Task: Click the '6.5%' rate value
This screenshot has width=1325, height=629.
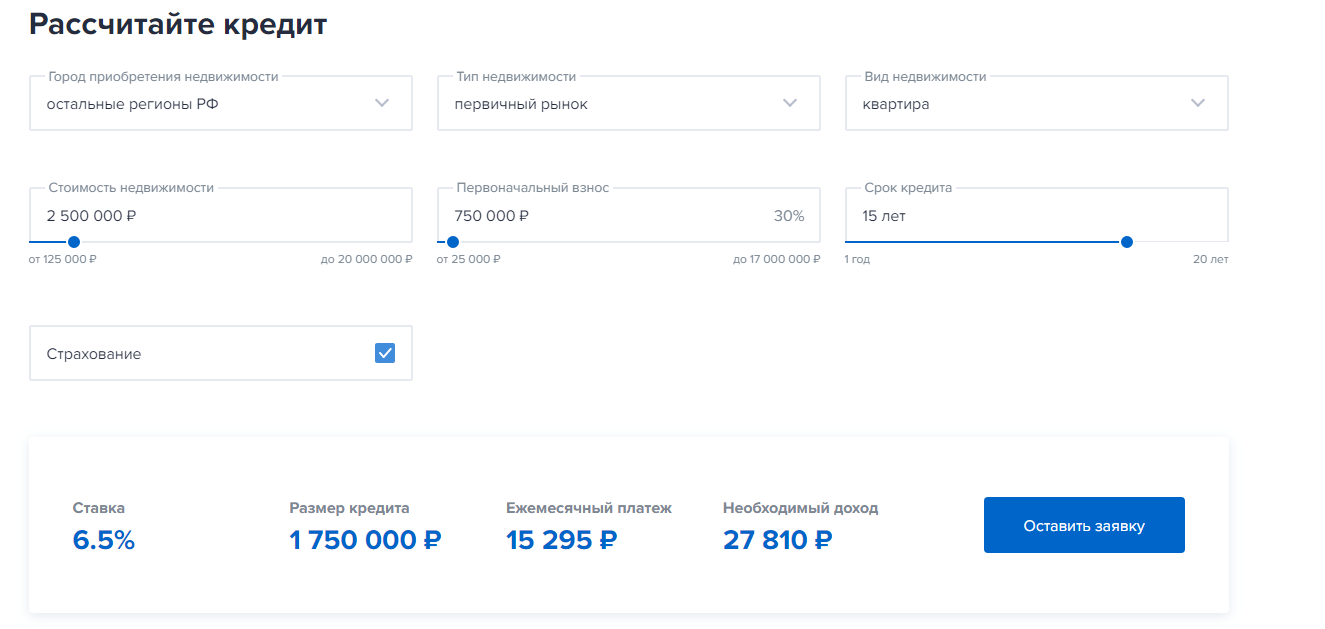Action: tap(103, 540)
